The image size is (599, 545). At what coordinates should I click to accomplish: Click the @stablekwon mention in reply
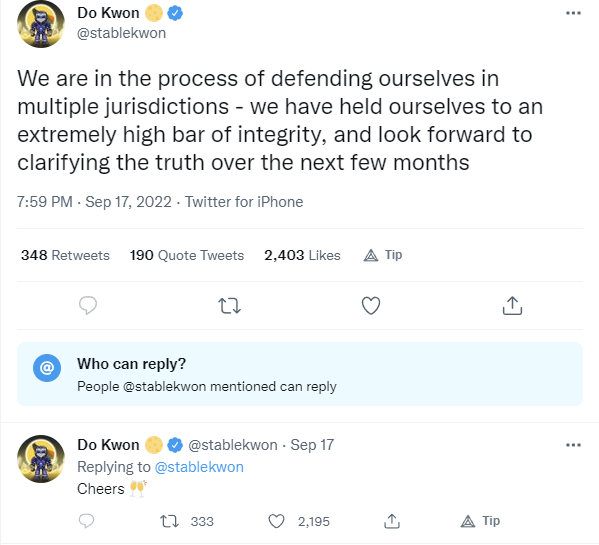click(199, 467)
